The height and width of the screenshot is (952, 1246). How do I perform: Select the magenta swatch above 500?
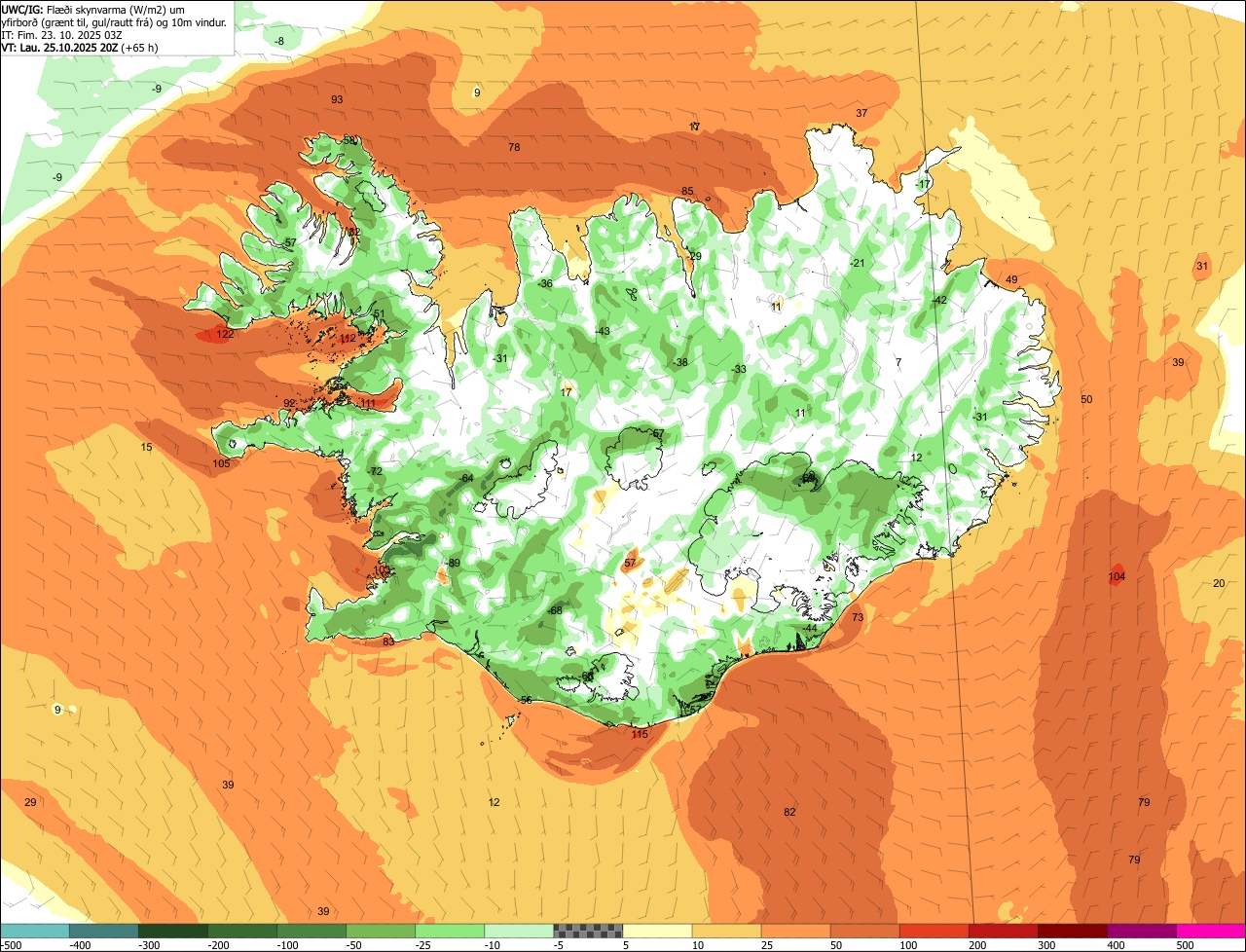1211,931
